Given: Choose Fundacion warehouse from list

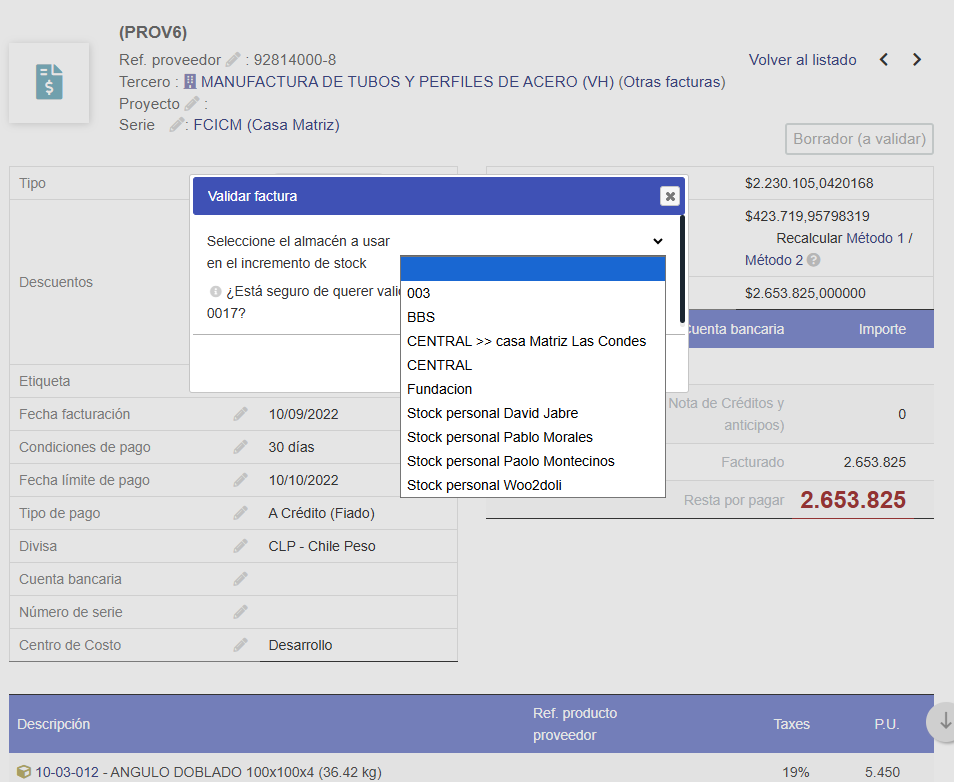Looking at the screenshot, I should [439, 389].
